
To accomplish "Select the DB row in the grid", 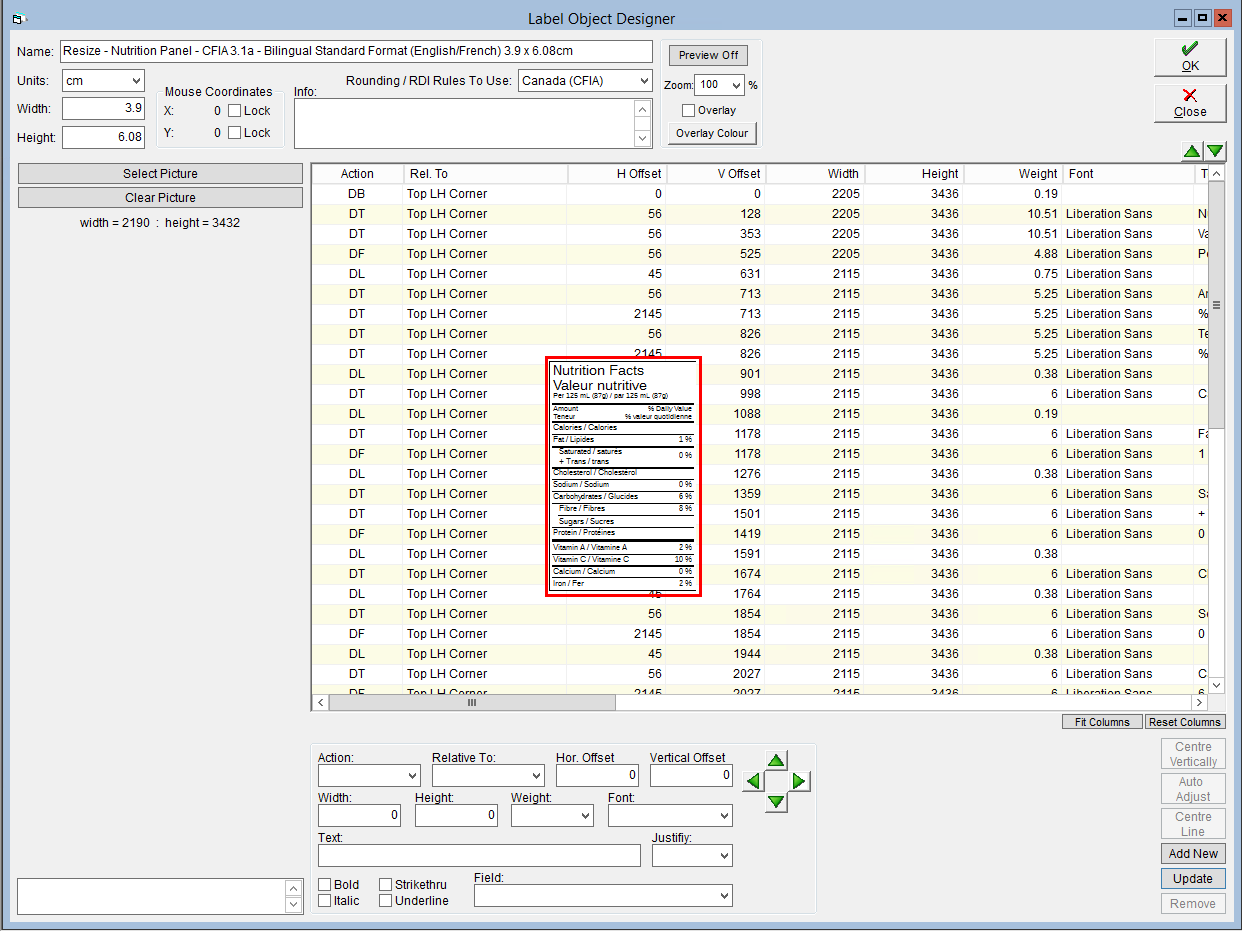I will [760, 194].
